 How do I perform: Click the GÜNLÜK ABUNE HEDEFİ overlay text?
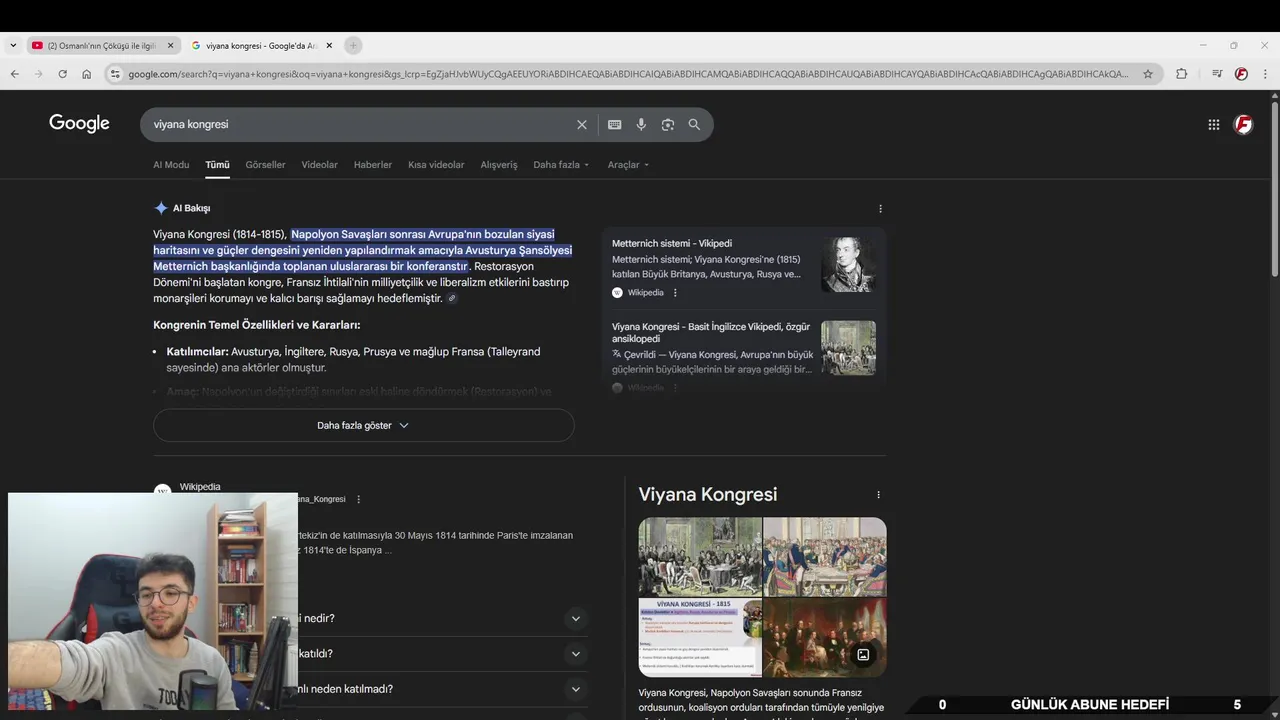coord(1089,705)
